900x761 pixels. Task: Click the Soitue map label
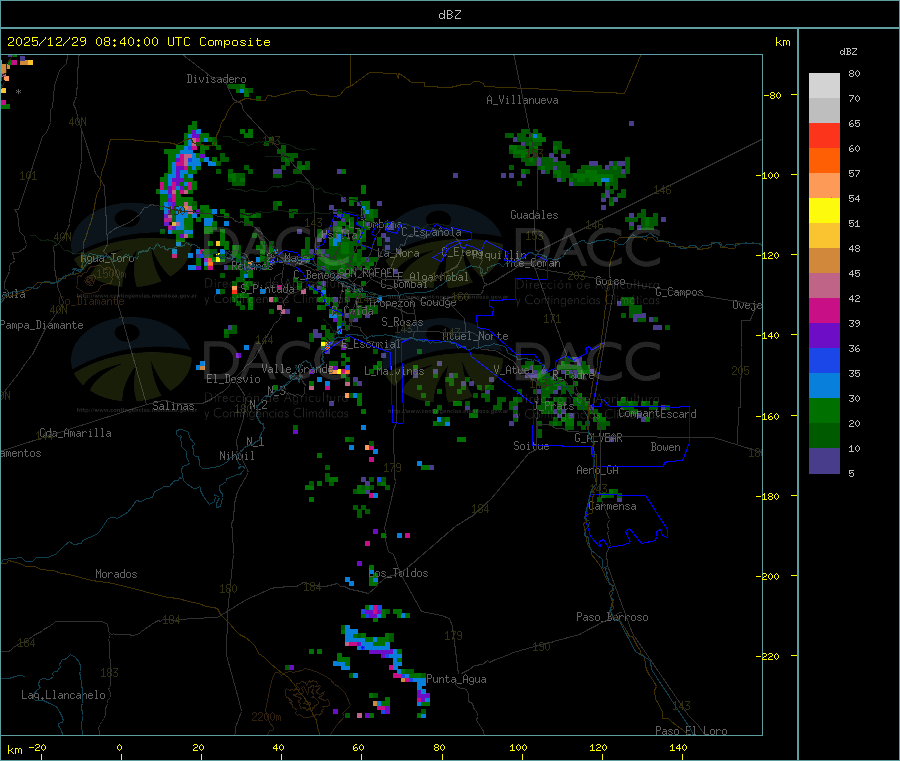click(532, 446)
